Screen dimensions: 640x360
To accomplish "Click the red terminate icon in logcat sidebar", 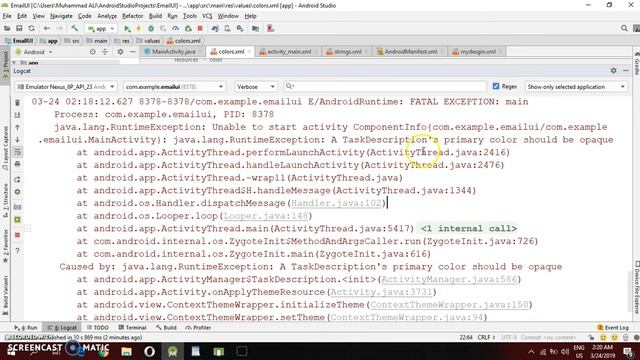I will tap(18, 235).
